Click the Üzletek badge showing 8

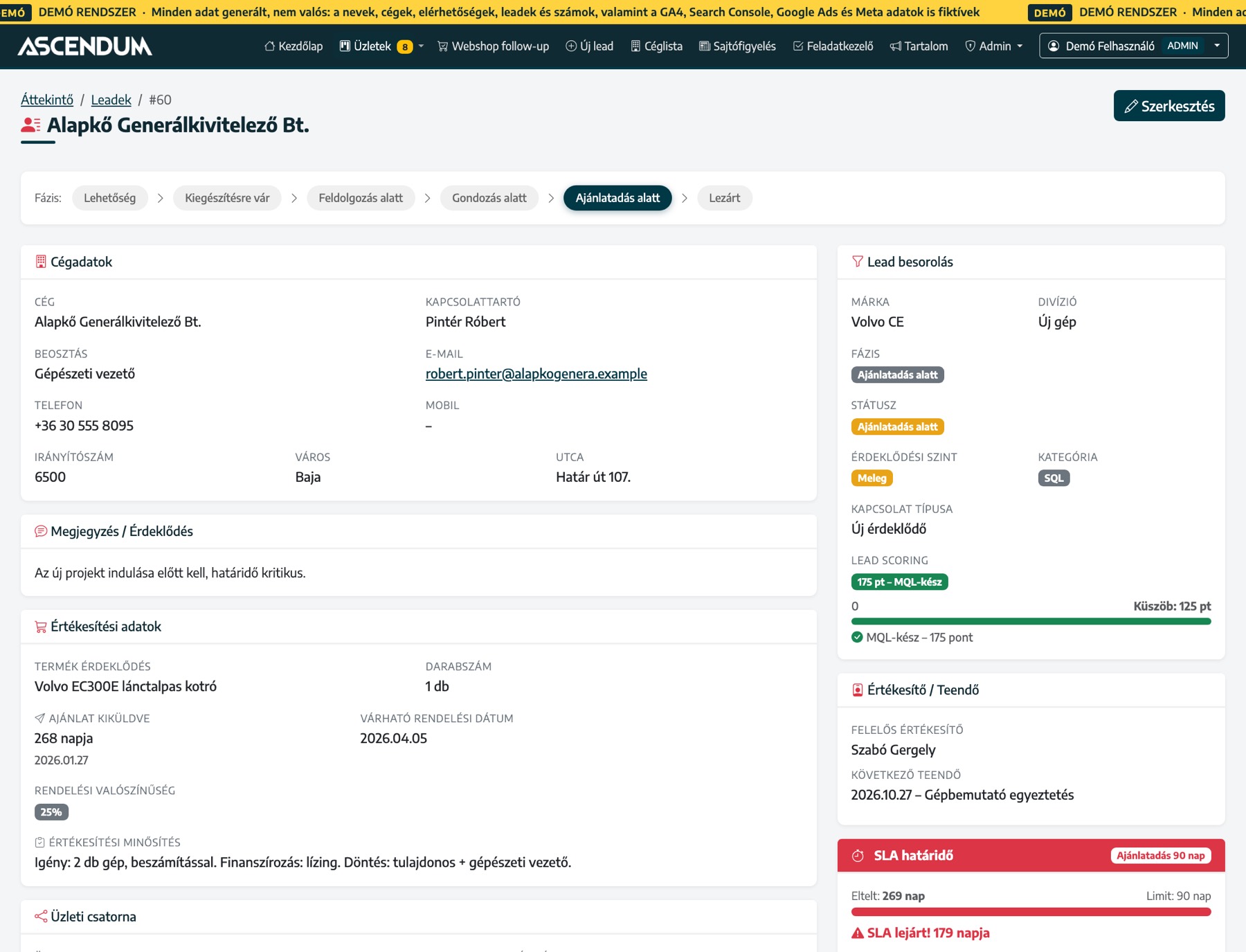point(405,47)
